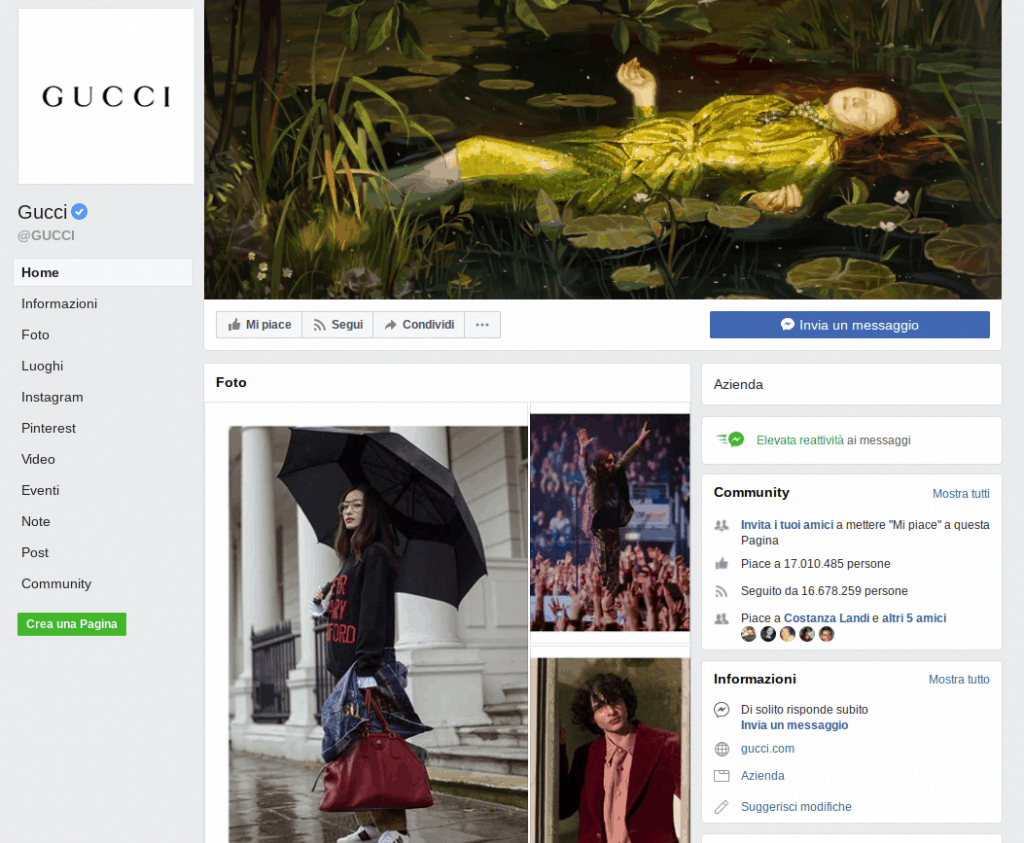Click the Informazioni panel heading

(x=755, y=679)
